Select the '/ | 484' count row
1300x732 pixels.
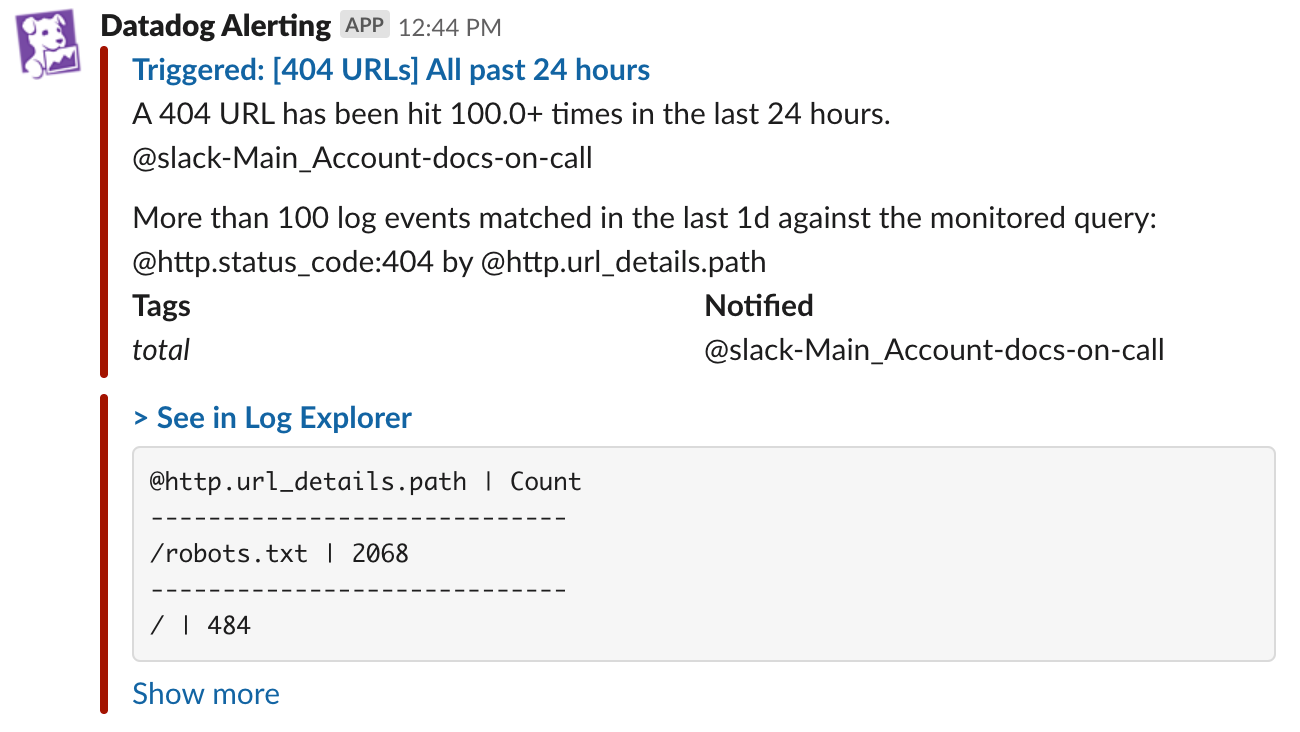(200, 626)
